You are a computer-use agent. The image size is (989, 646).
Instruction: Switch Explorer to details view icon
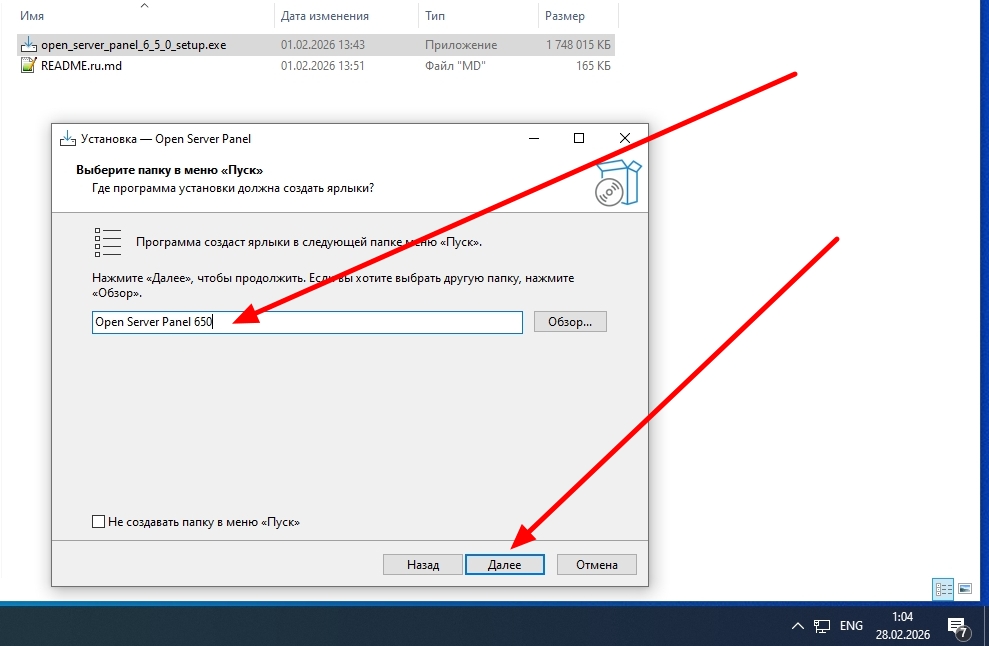(944, 589)
